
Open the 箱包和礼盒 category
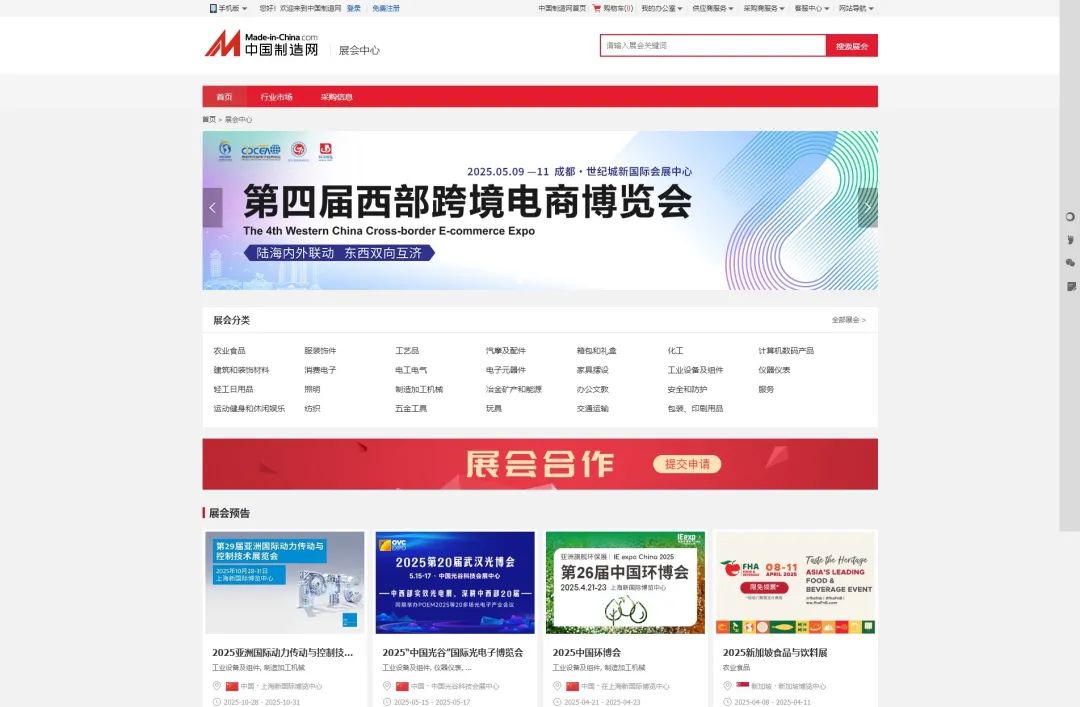pyautogui.click(x=596, y=351)
